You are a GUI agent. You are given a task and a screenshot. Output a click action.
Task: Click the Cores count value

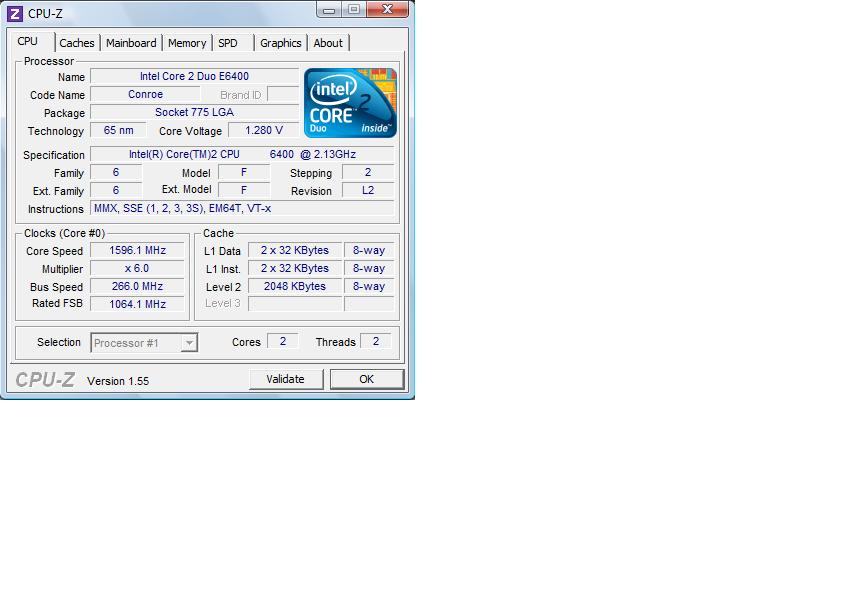tap(283, 342)
